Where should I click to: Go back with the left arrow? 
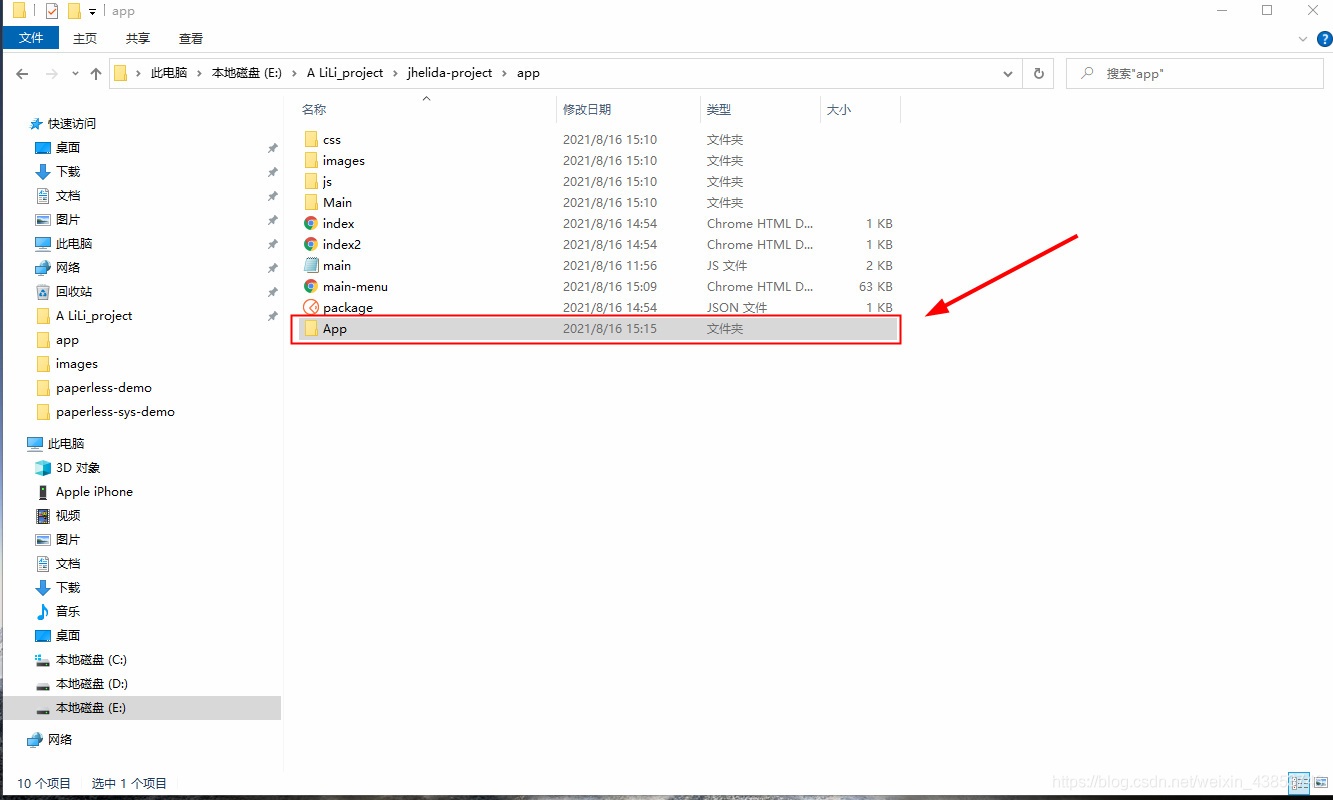pyautogui.click(x=22, y=73)
